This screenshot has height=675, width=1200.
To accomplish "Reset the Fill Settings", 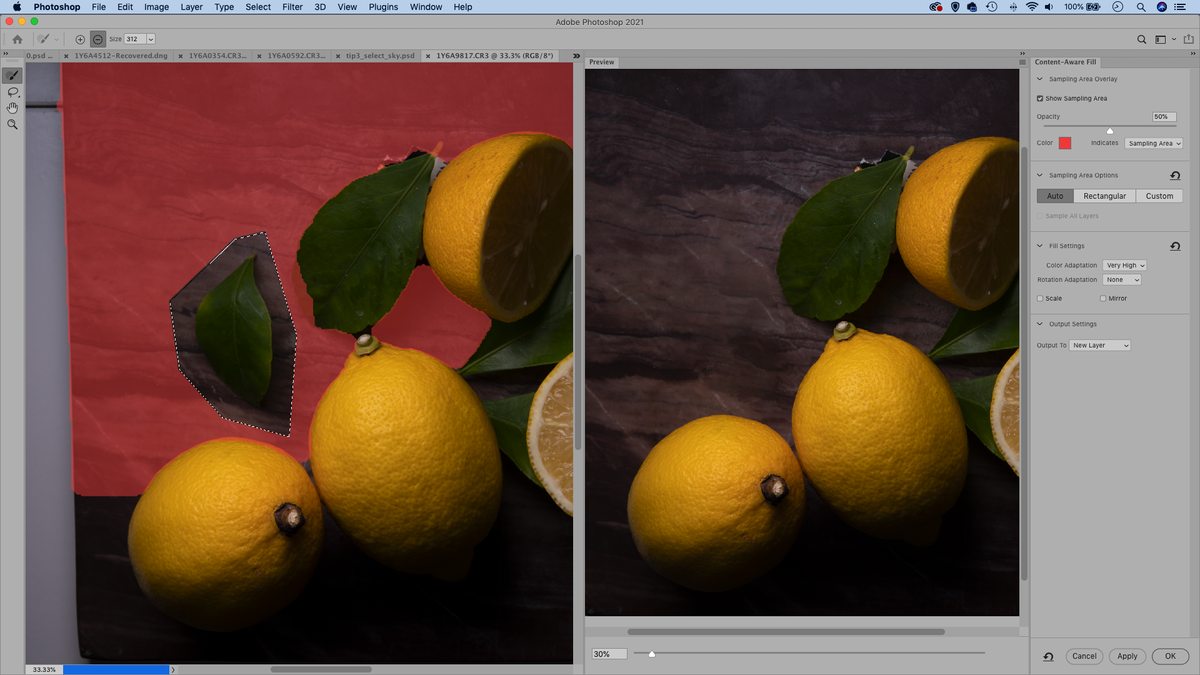I will 1175,246.
